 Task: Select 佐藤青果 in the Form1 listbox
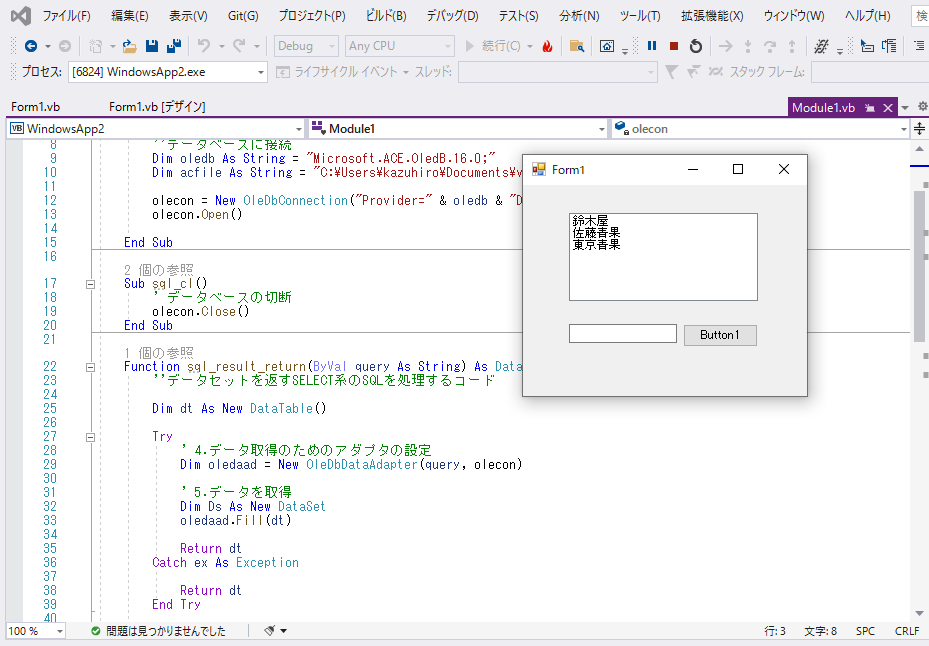pos(597,232)
